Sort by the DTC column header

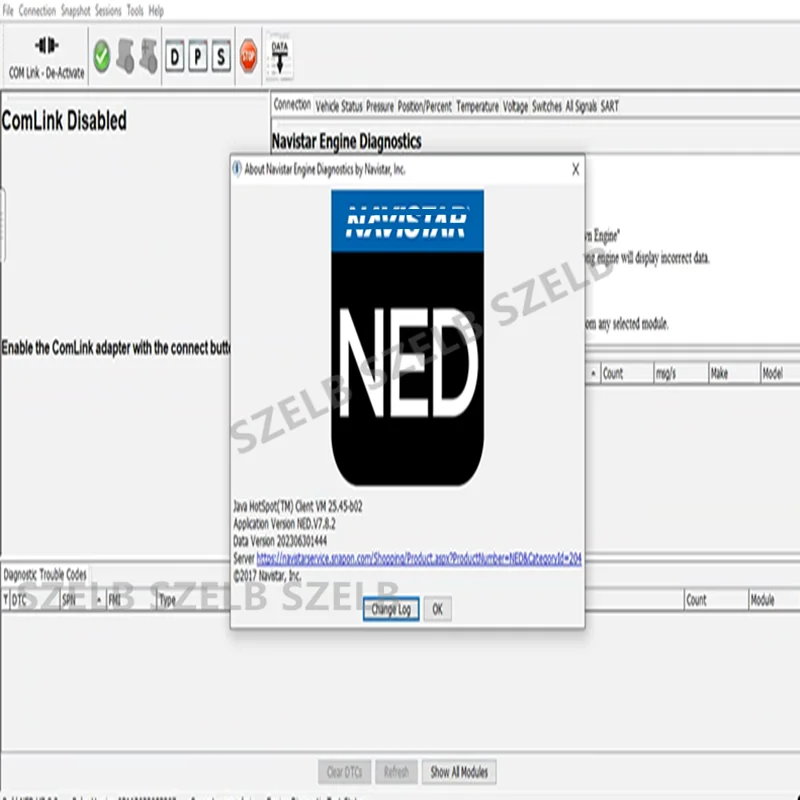[34, 600]
